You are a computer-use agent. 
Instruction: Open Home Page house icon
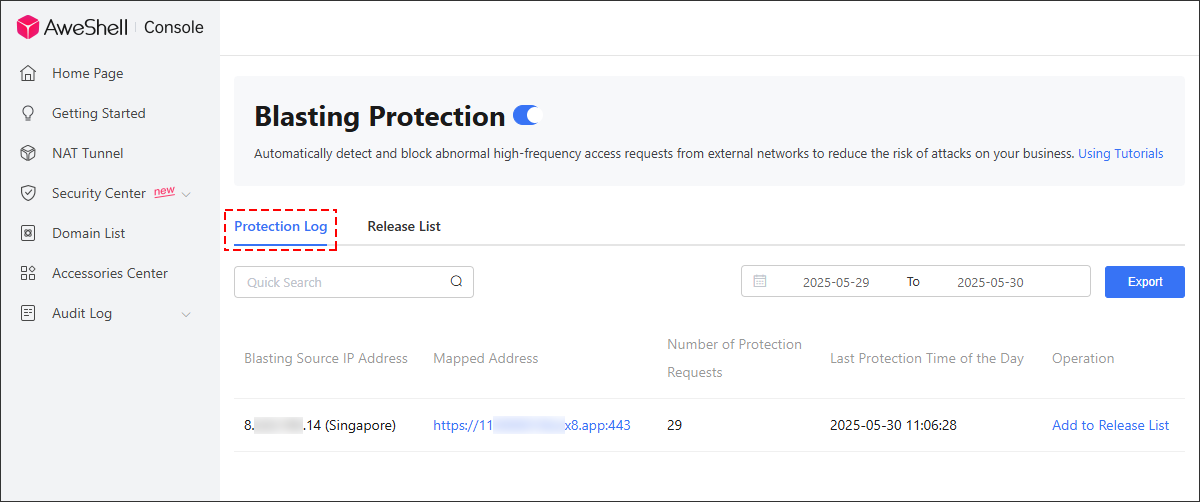pos(29,73)
